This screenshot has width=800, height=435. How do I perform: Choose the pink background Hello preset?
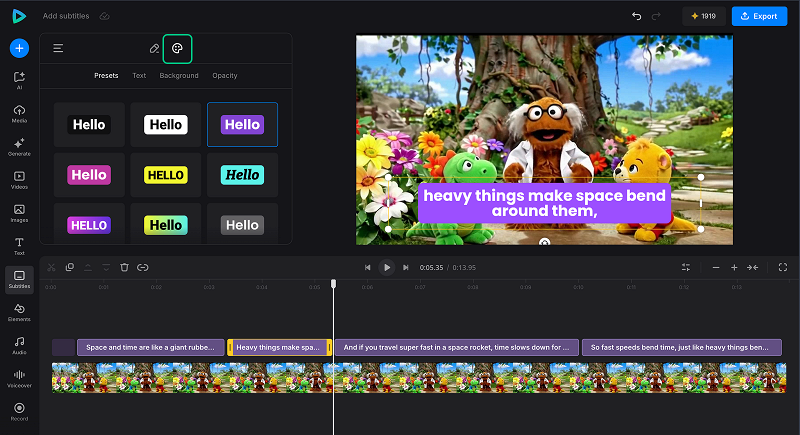89,175
